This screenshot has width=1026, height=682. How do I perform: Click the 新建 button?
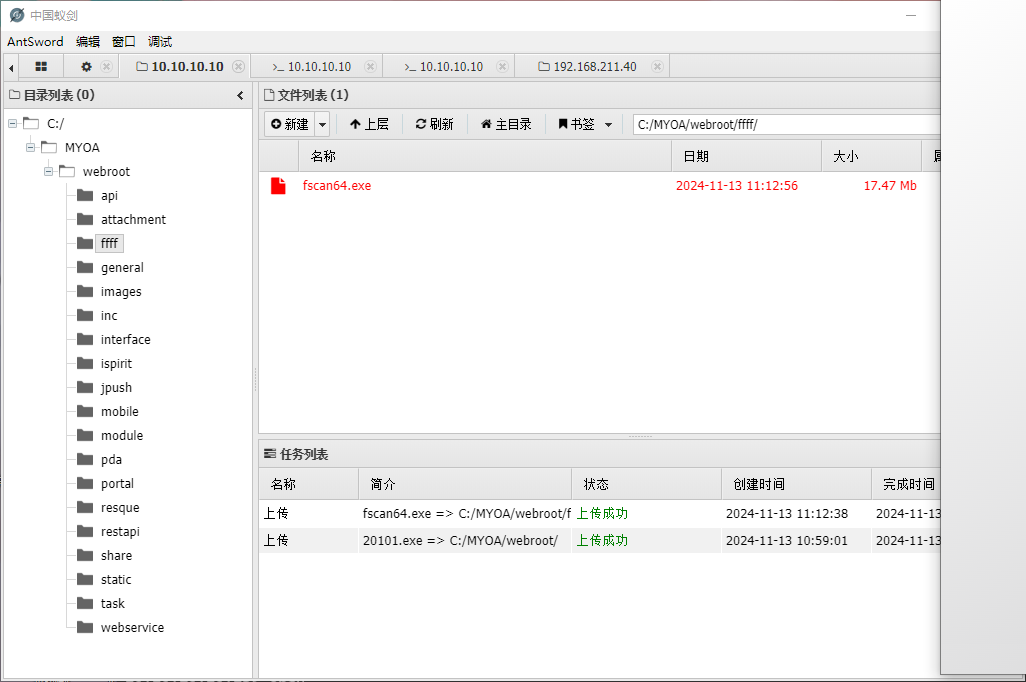290,124
